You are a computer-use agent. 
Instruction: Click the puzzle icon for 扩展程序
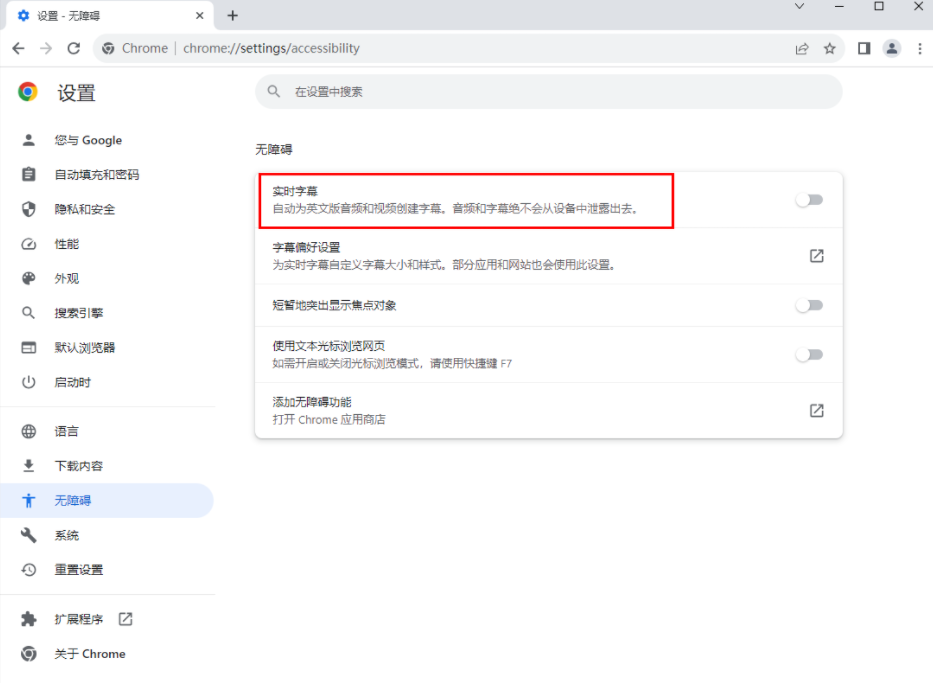pyautogui.click(x=29, y=619)
